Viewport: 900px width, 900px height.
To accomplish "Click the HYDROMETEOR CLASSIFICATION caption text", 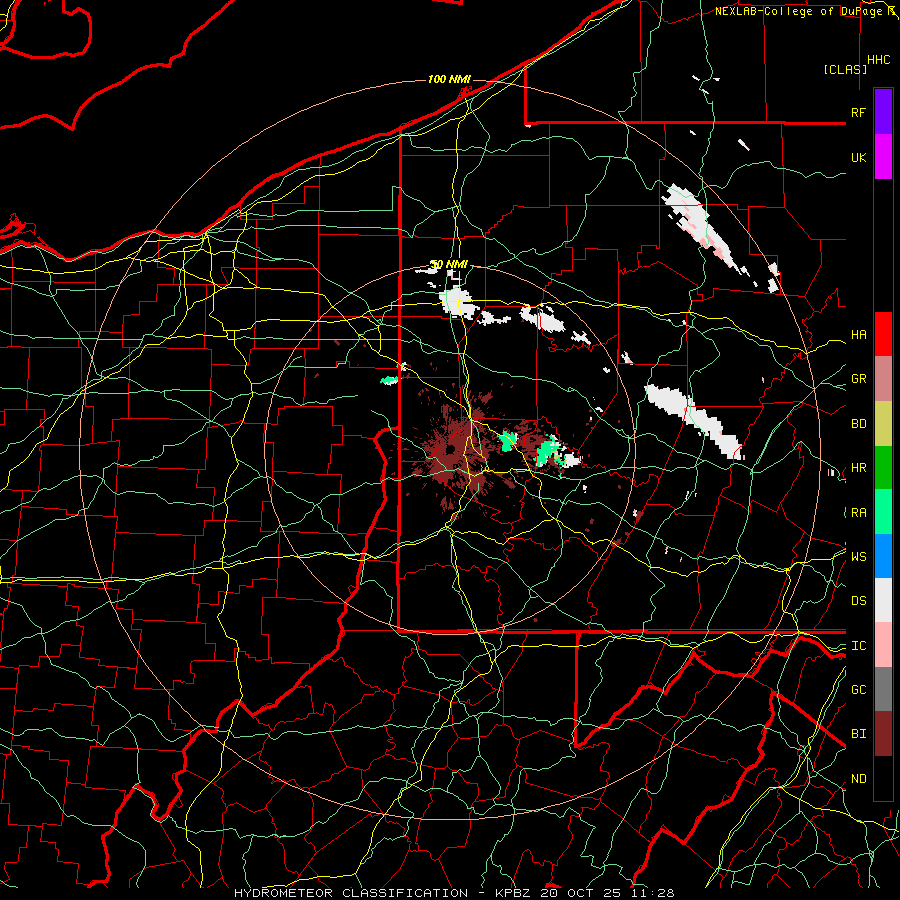I will pyautogui.click(x=351, y=893).
